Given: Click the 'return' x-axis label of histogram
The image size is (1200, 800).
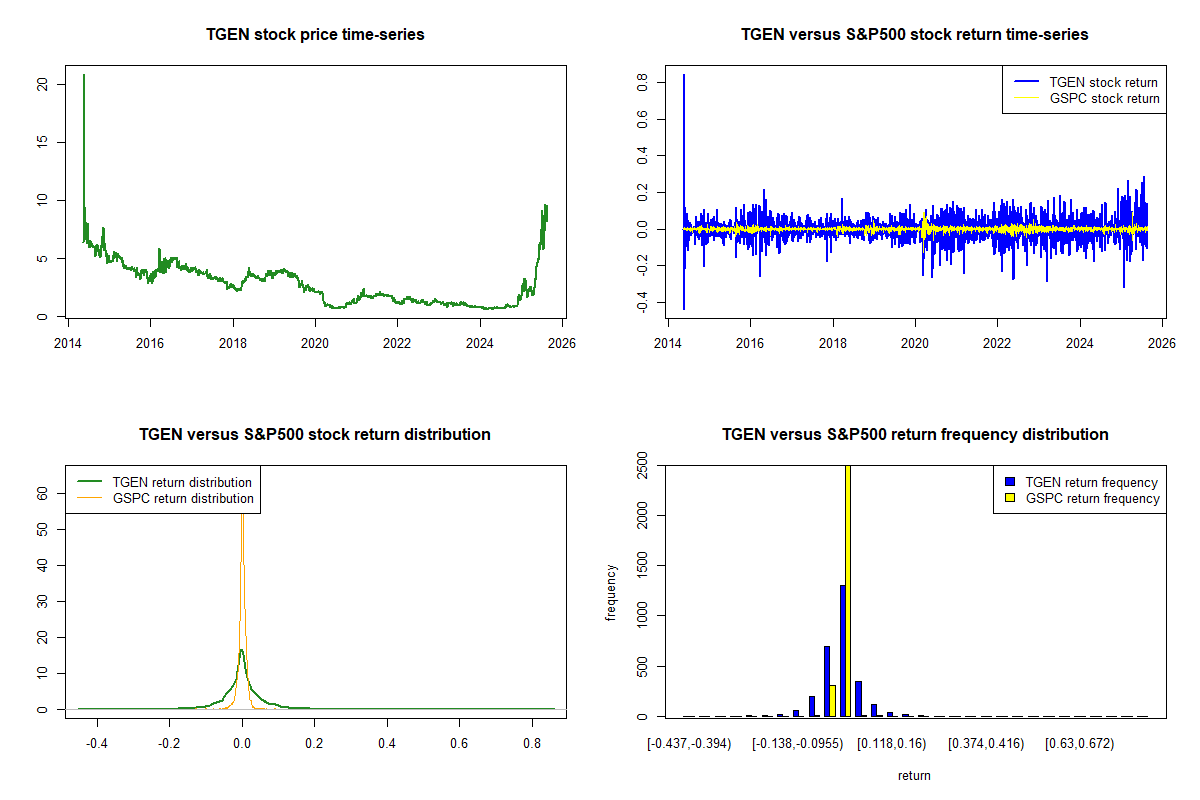Looking at the screenshot, I should click(x=914, y=776).
